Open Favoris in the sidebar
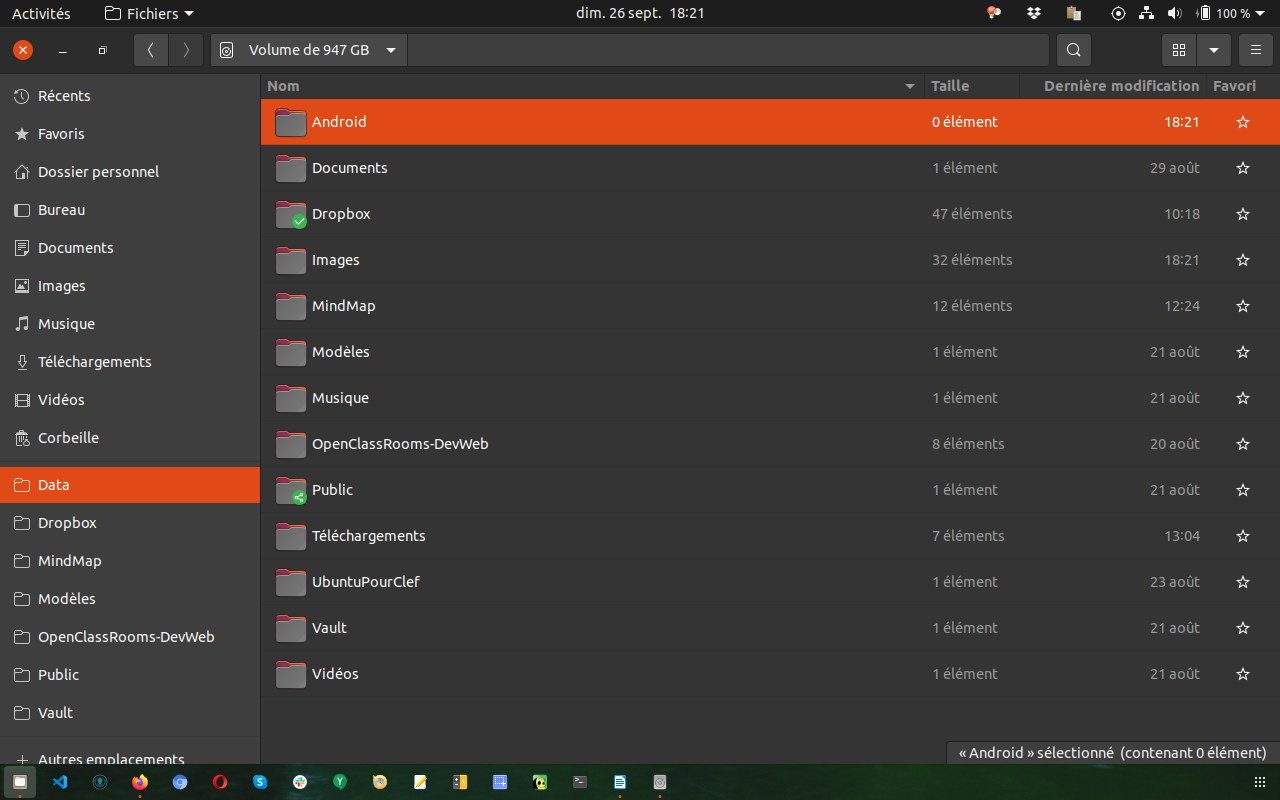The height and width of the screenshot is (800, 1280). [x=130, y=134]
